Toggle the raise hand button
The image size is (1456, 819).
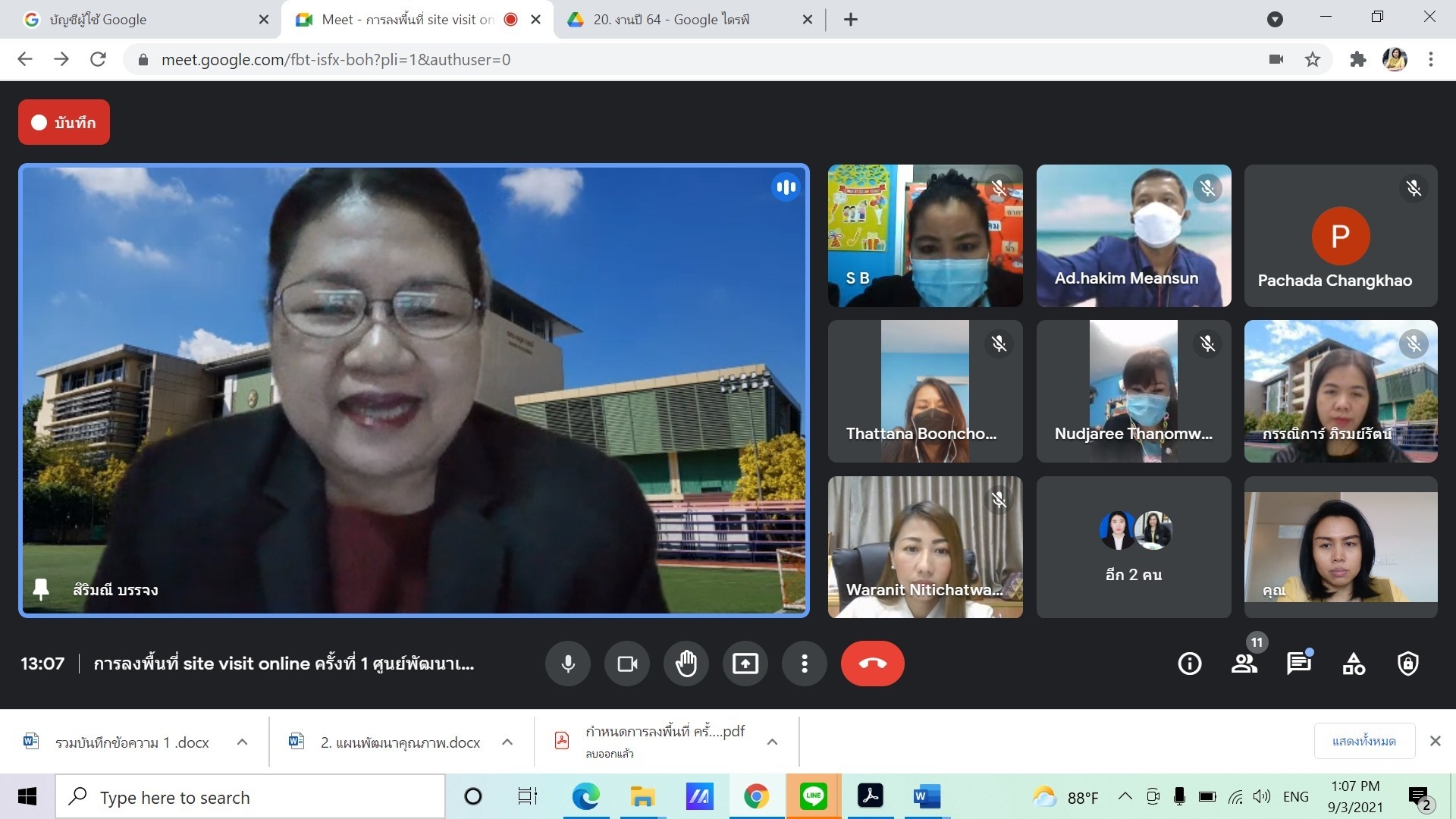pos(686,664)
